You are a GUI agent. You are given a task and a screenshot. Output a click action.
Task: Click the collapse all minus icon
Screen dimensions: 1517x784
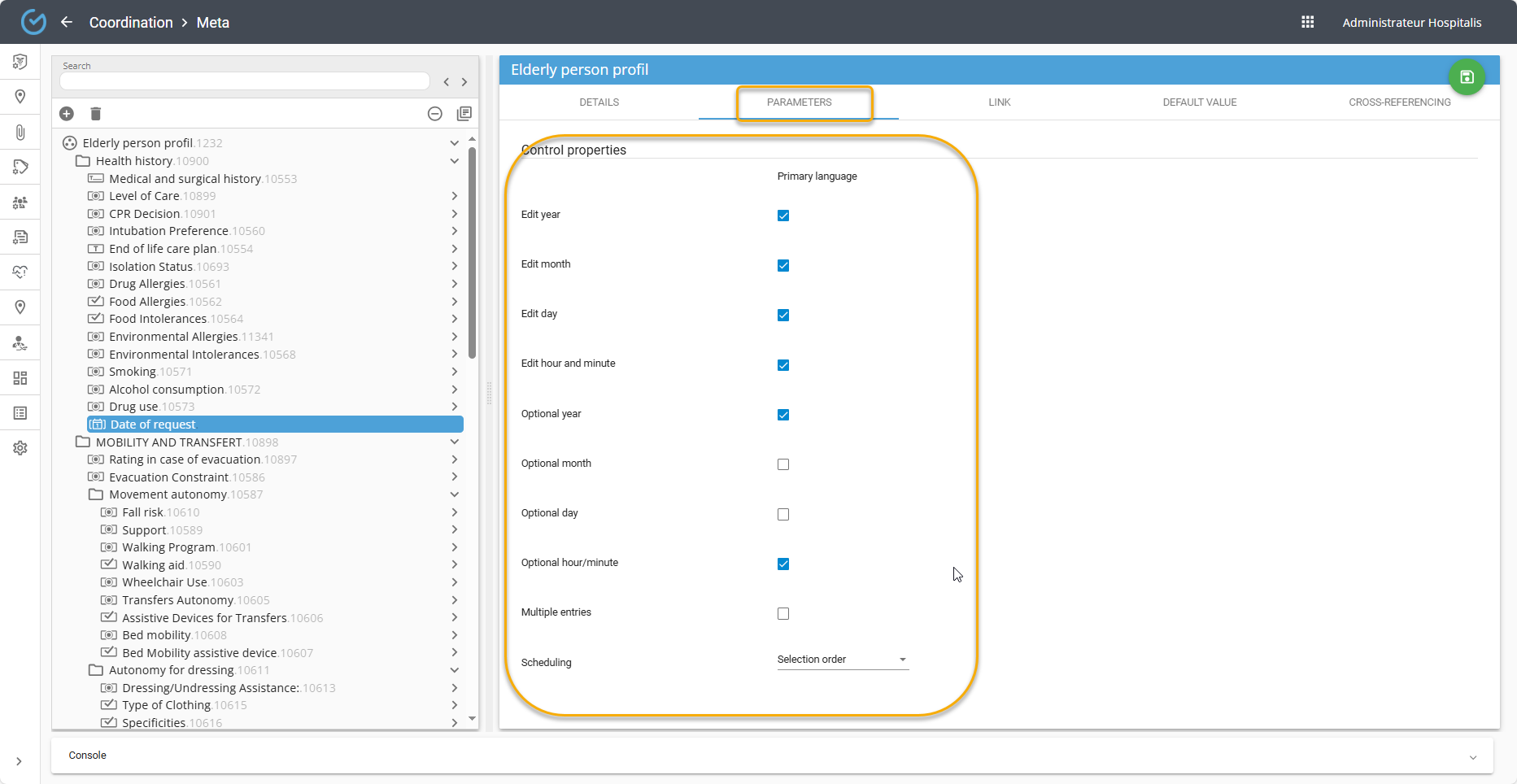(x=435, y=114)
